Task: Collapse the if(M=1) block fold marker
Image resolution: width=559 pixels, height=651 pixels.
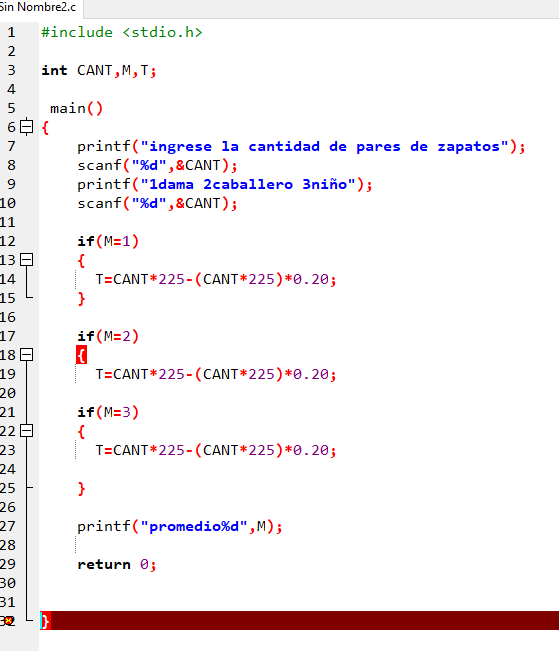Action: tap(27, 259)
